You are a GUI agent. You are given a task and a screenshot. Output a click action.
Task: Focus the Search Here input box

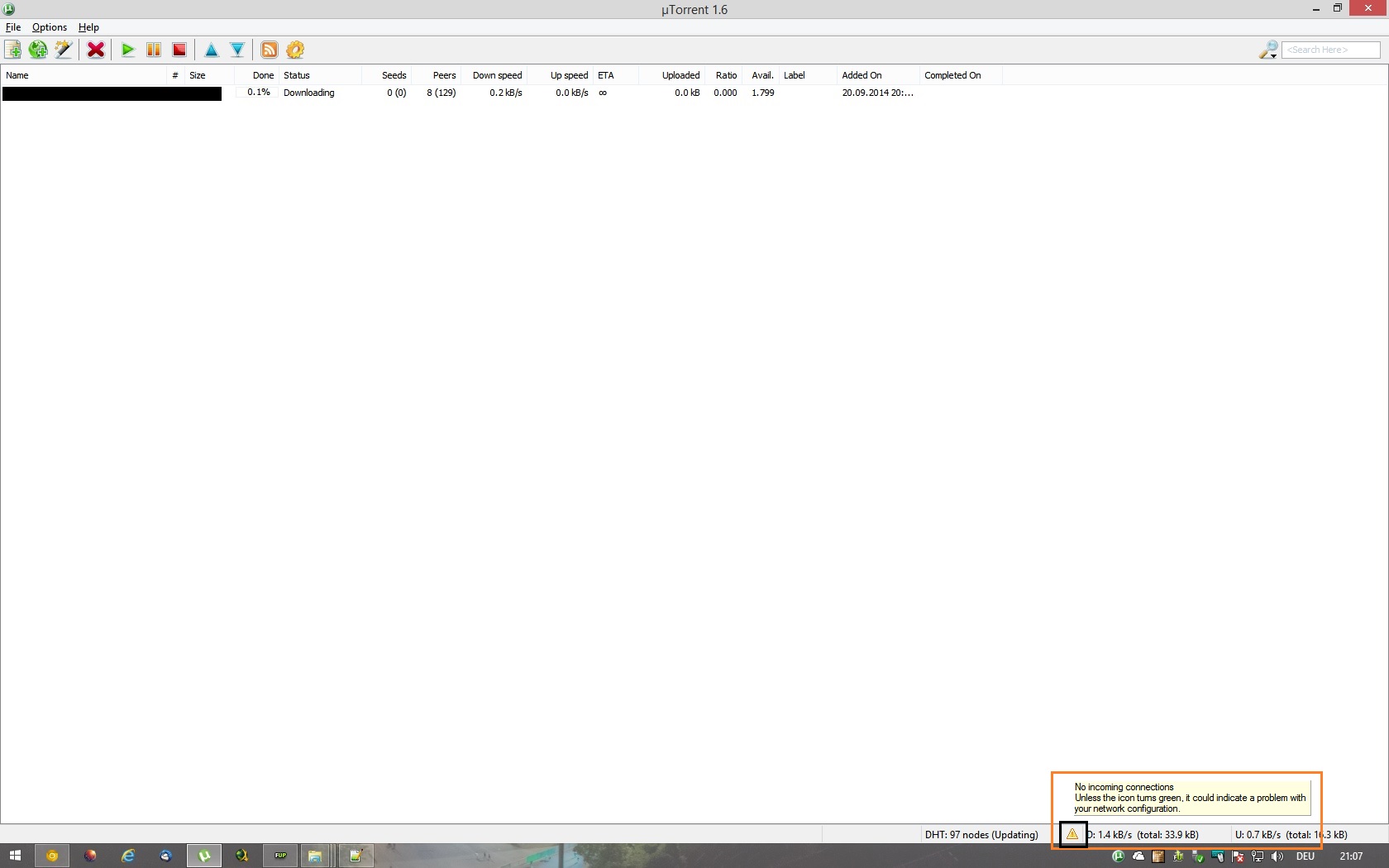[x=1331, y=50]
